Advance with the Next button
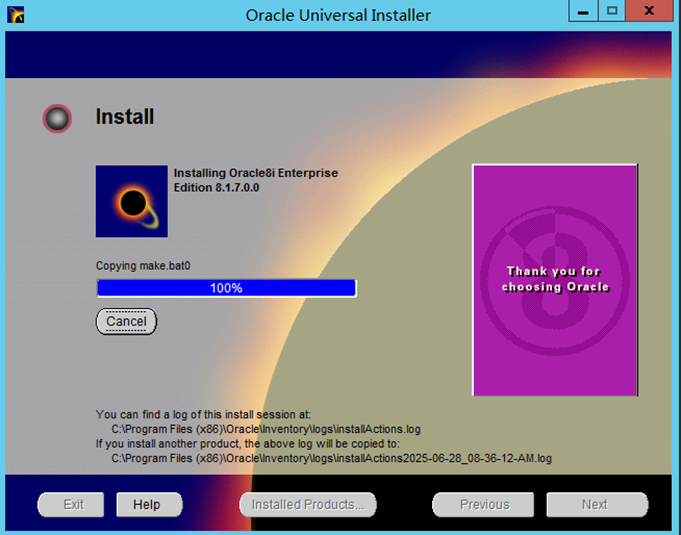 (x=597, y=505)
